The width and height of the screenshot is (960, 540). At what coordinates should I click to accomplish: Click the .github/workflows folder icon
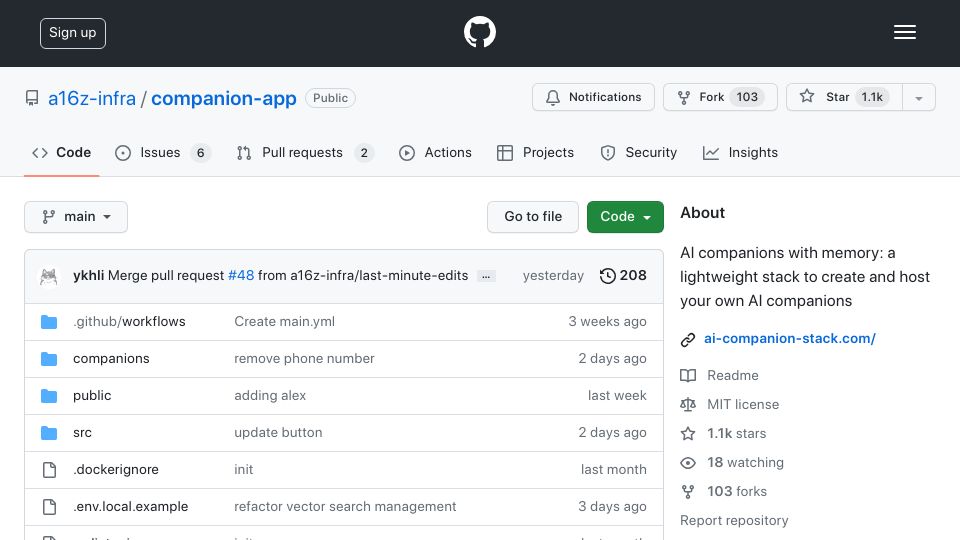pos(49,322)
